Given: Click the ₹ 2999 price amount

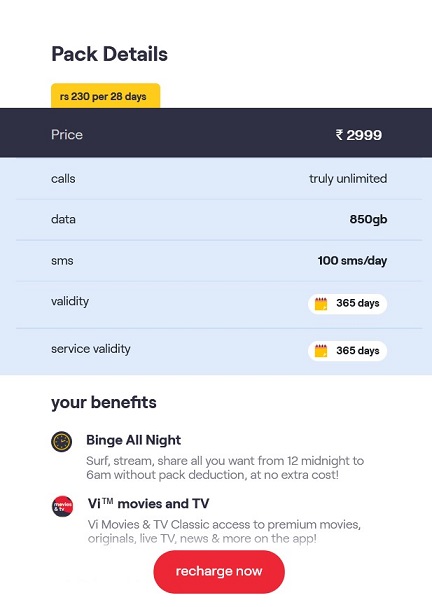Looking at the screenshot, I should point(358,135).
